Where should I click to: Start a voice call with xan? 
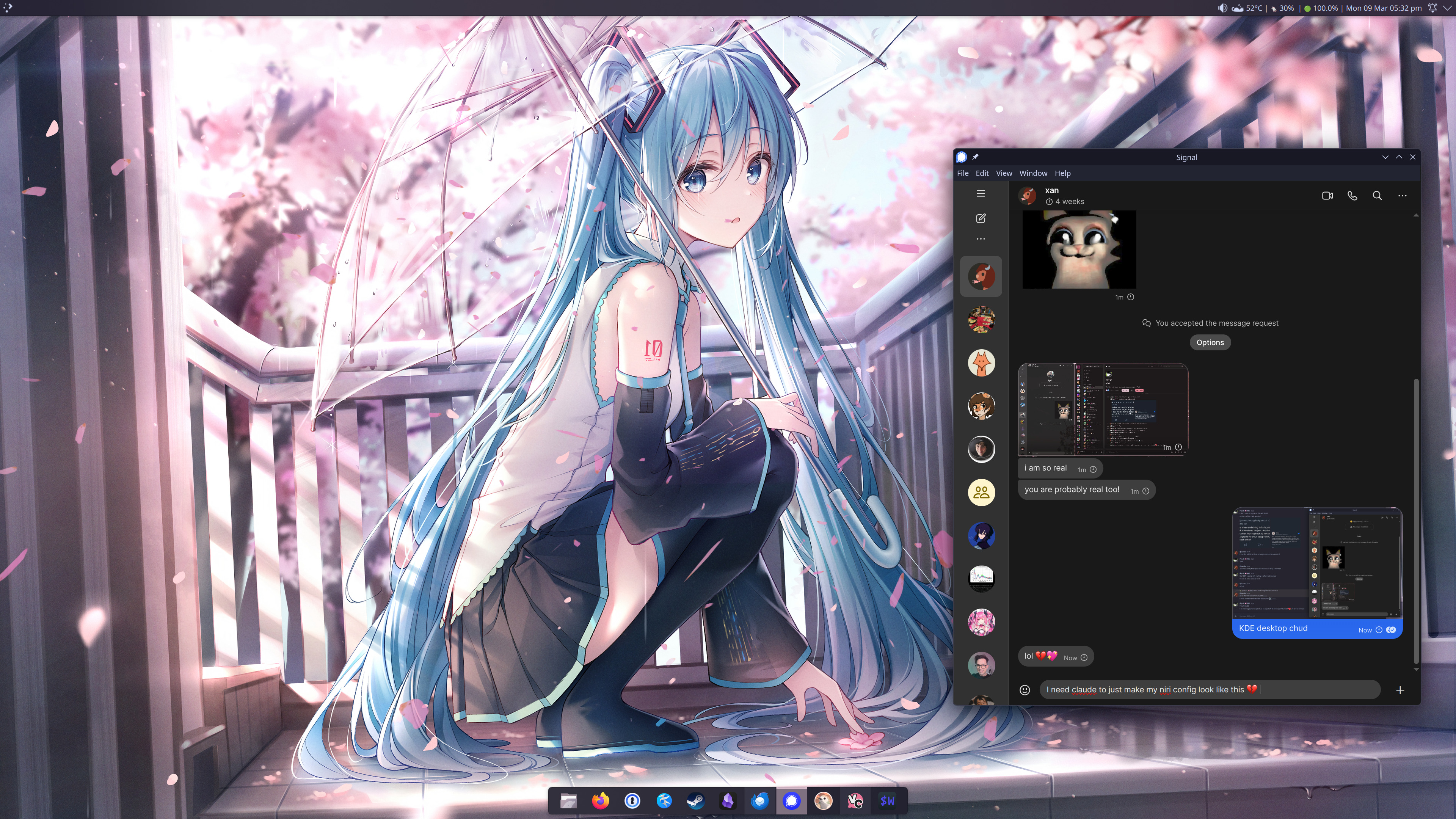pyautogui.click(x=1352, y=196)
